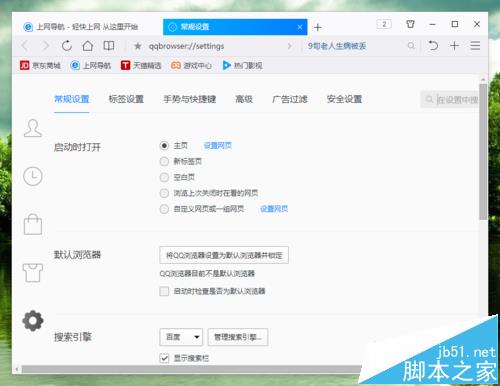Click the plus icon beside menu
The height and width of the screenshot is (386, 500).
454,45
